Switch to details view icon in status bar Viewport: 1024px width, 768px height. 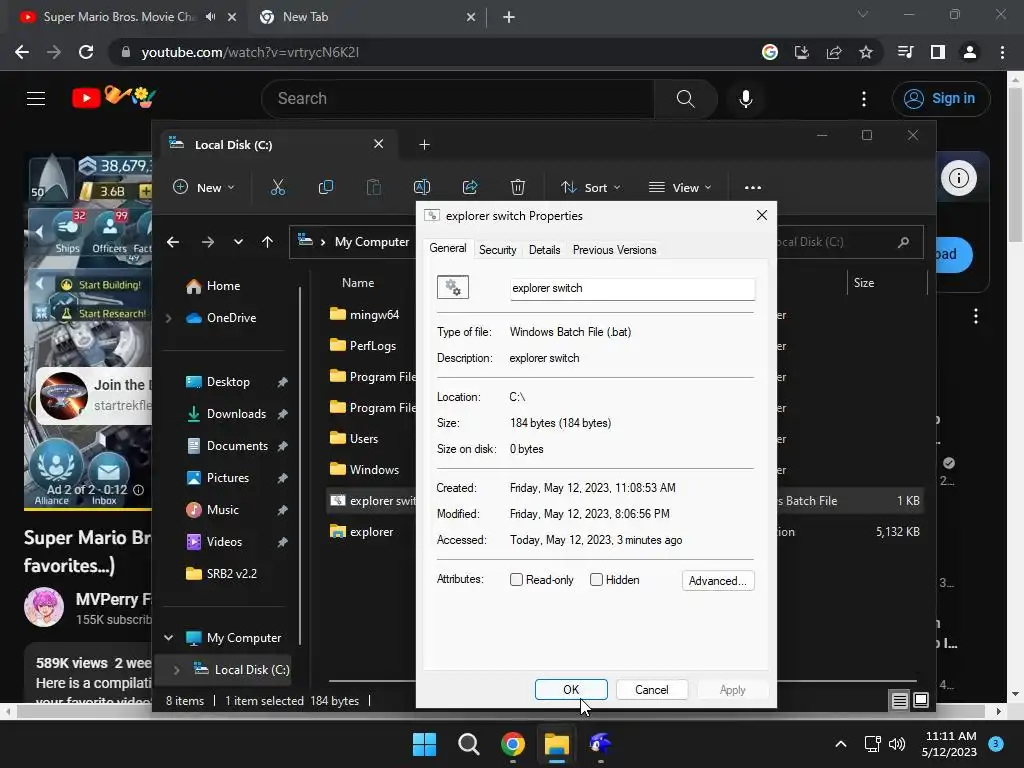[x=899, y=701]
